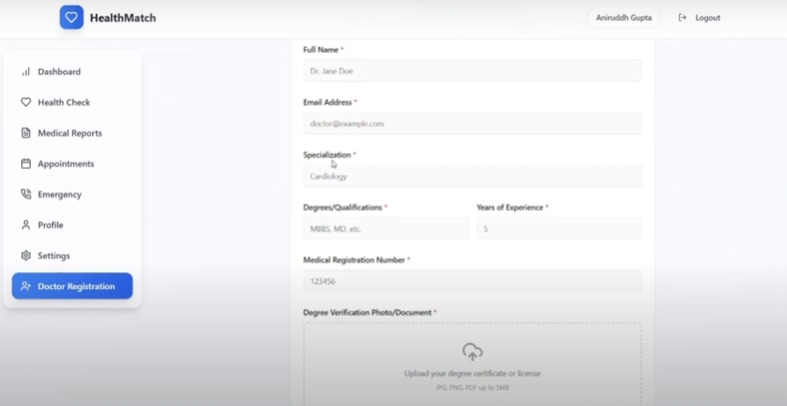Click the Appointments calendar icon
The height and width of the screenshot is (406, 787).
pyautogui.click(x=26, y=164)
